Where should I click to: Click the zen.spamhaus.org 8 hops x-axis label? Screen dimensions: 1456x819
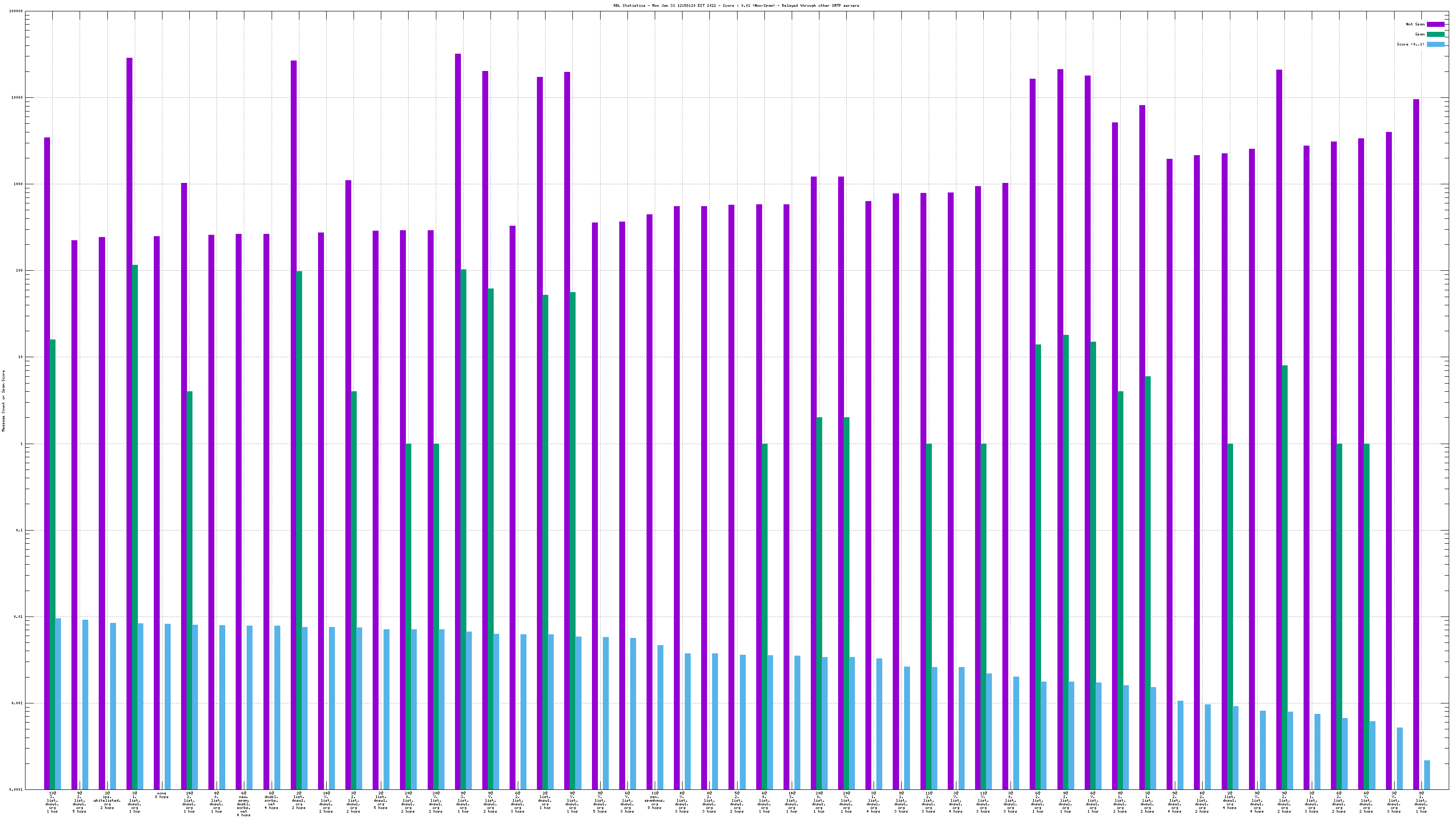(655, 800)
